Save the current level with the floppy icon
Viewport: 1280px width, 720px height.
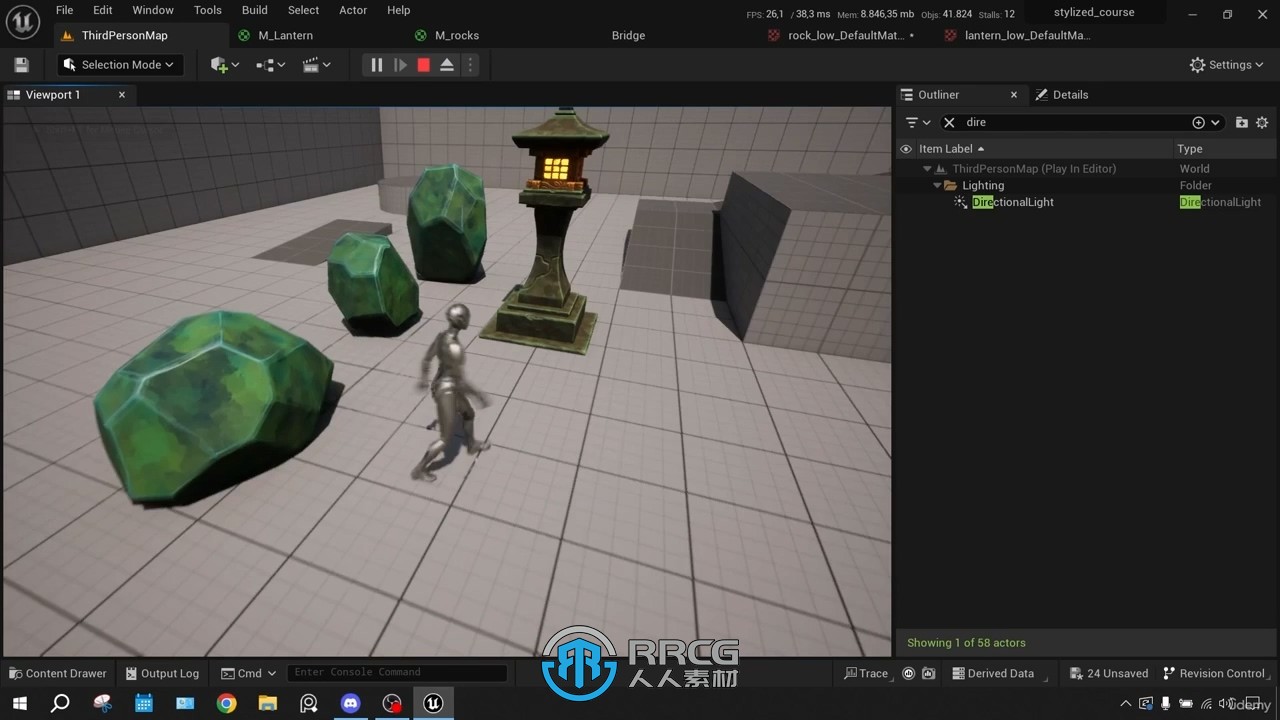pos(21,65)
